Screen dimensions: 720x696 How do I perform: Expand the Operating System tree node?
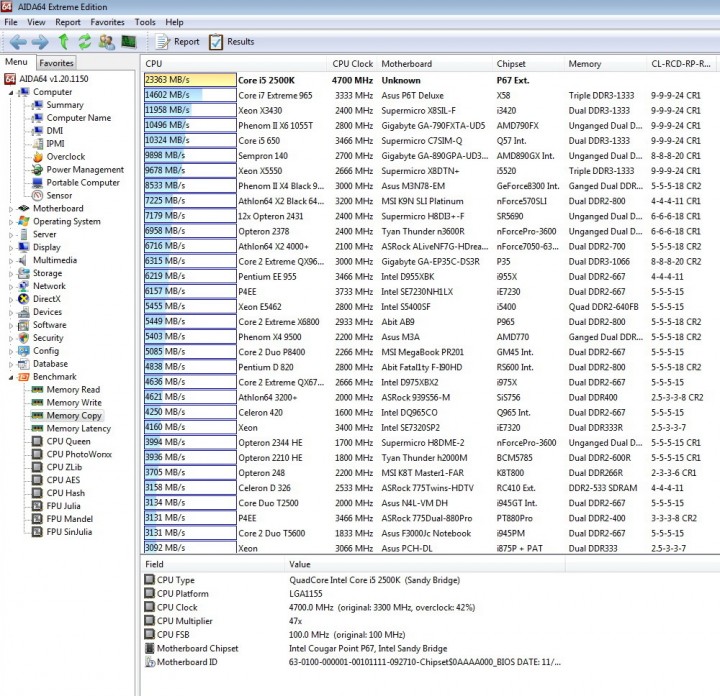point(11,222)
